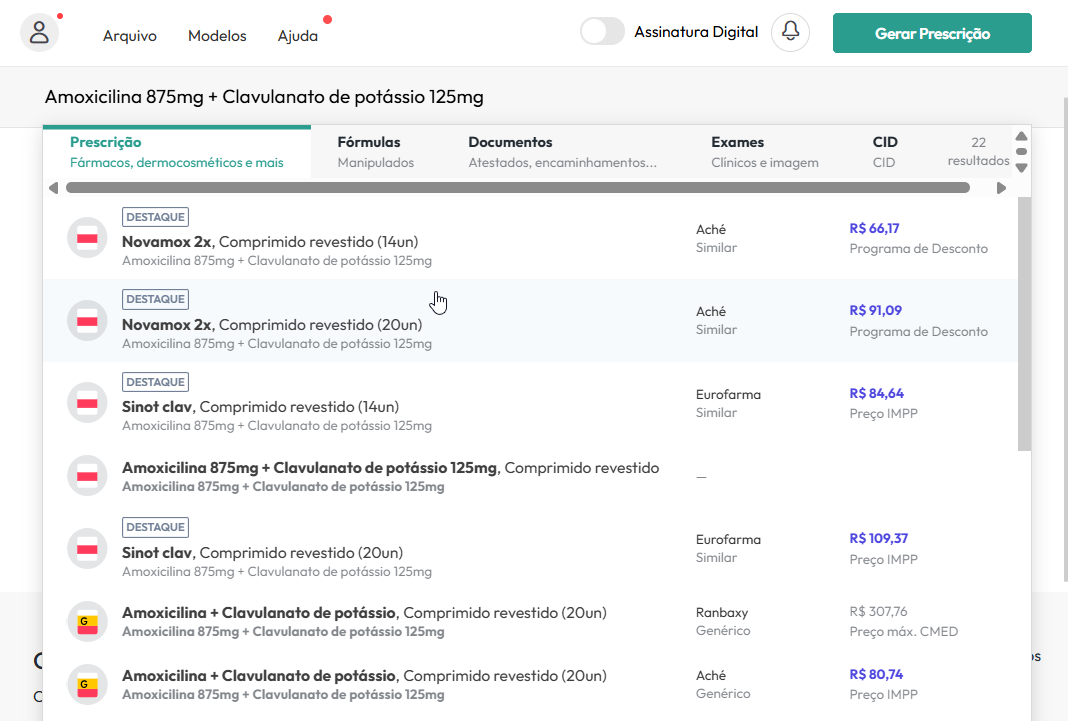Click the tabs scroll up arrow
The width and height of the screenshot is (1068, 721).
coord(1021,136)
